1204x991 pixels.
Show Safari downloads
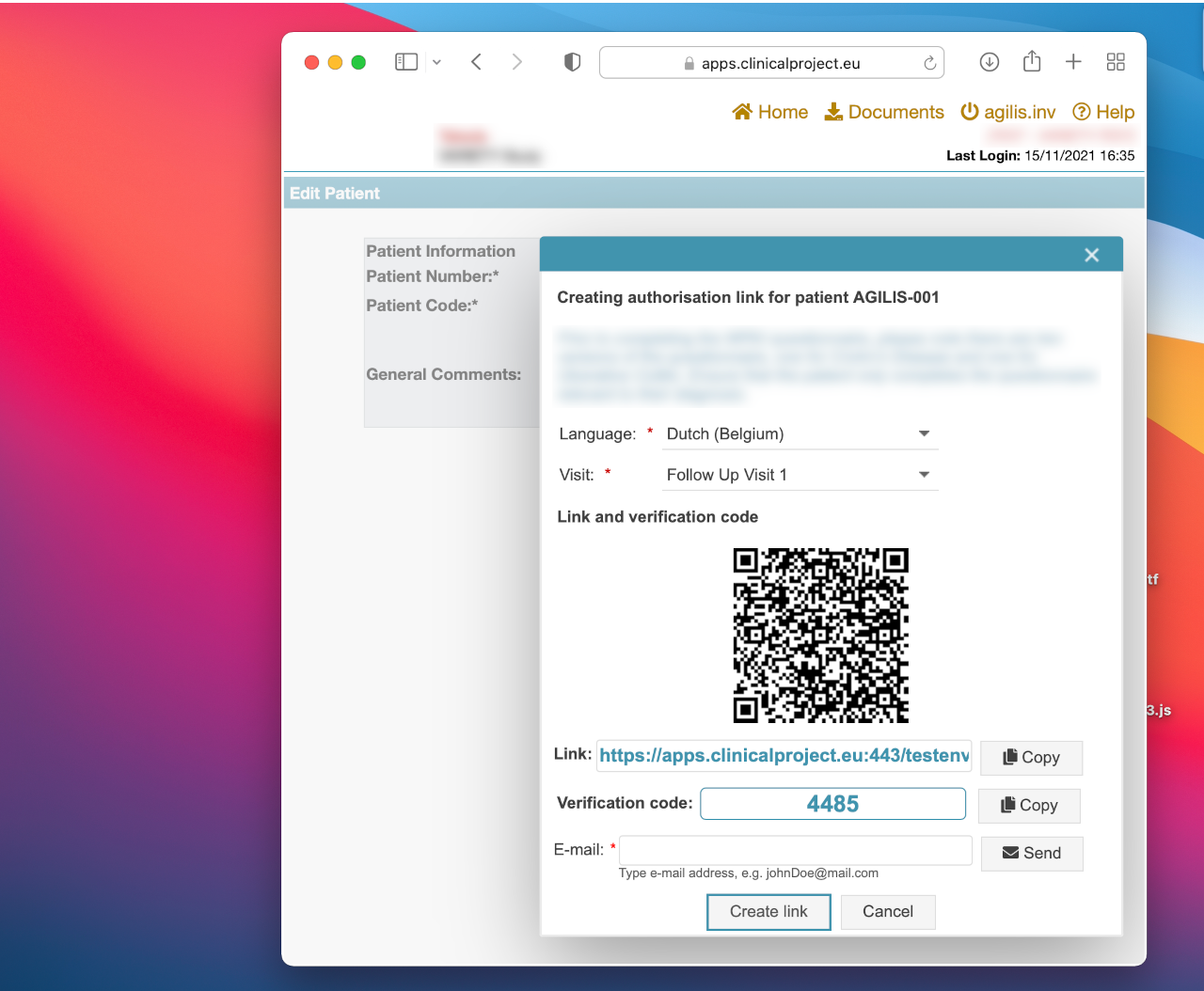pos(990,62)
